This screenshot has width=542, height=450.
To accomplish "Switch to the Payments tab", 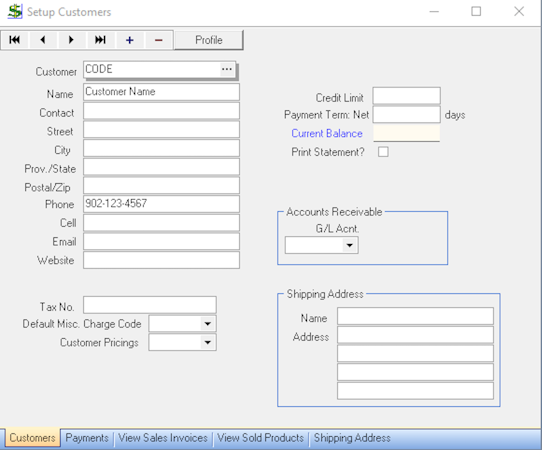I will tap(87, 438).
